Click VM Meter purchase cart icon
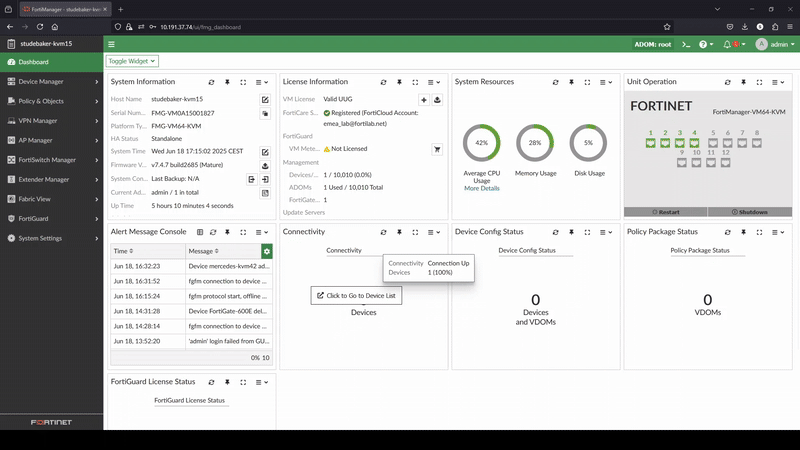 point(437,149)
